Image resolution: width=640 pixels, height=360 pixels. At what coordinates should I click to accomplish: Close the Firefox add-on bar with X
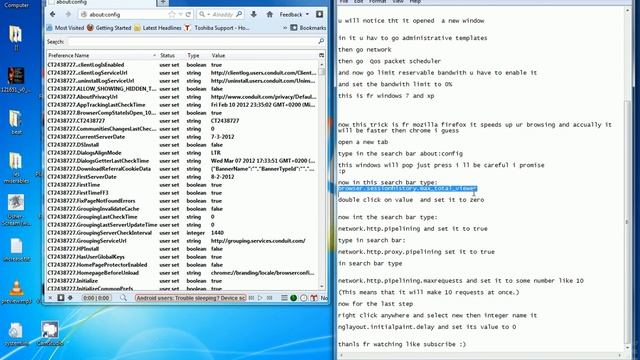pos(50,298)
